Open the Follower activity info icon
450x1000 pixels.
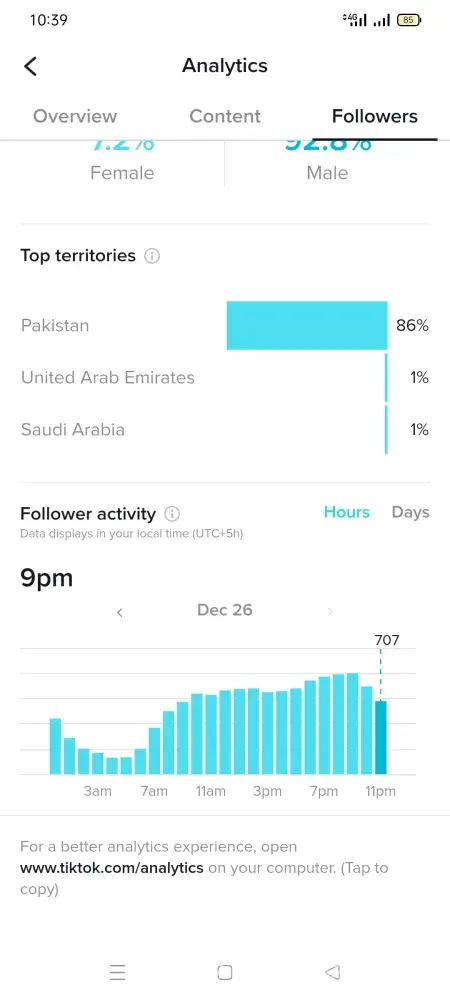[172, 514]
